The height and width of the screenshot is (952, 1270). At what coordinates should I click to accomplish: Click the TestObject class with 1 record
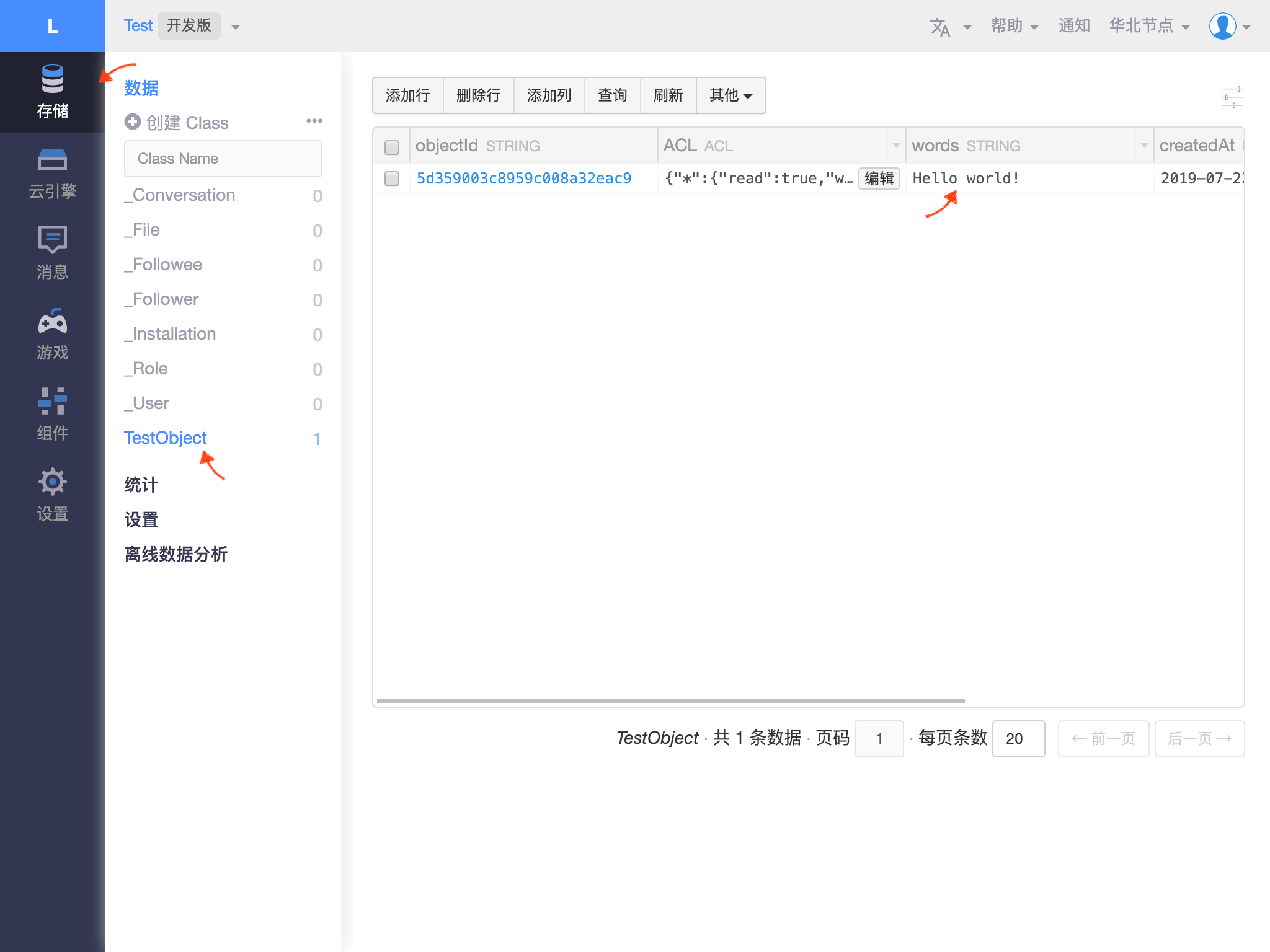pos(165,438)
